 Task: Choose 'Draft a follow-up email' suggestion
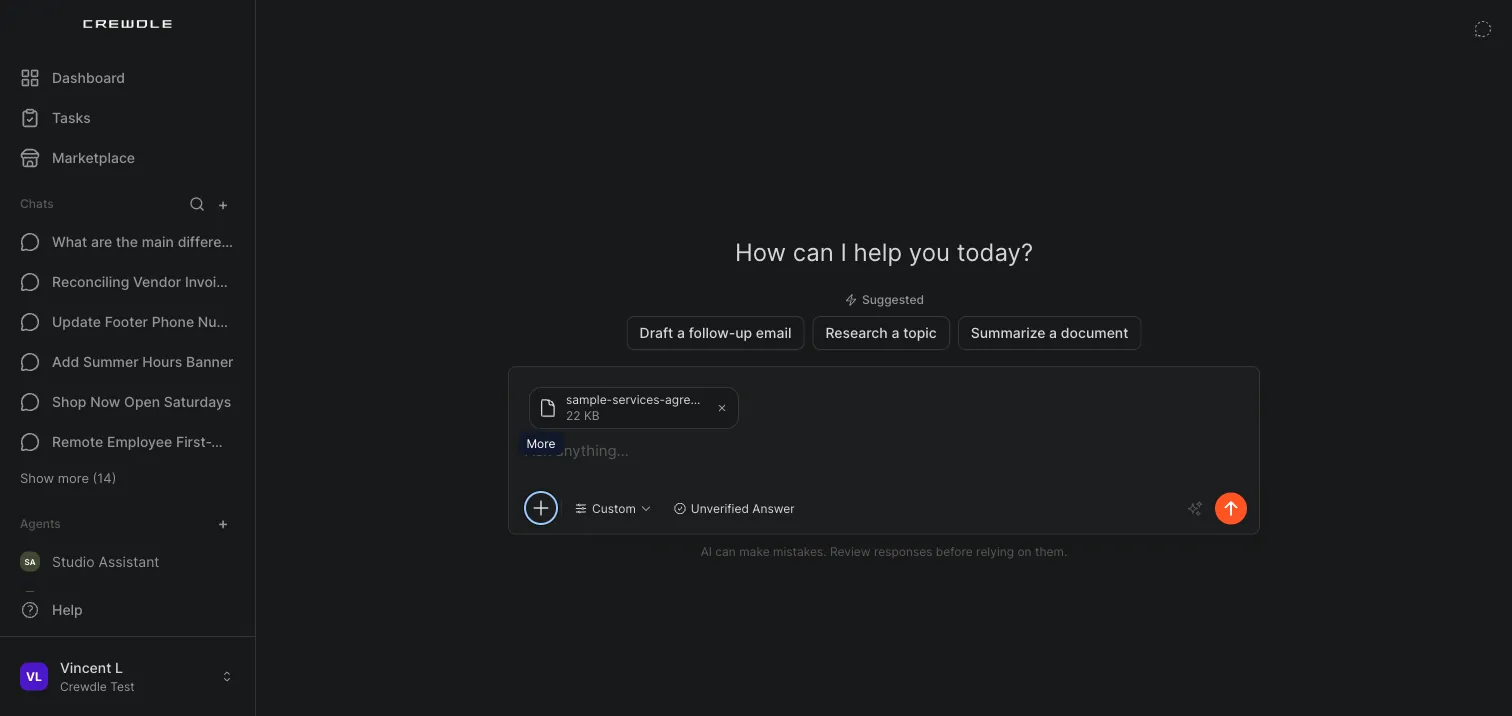pos(715,333)
